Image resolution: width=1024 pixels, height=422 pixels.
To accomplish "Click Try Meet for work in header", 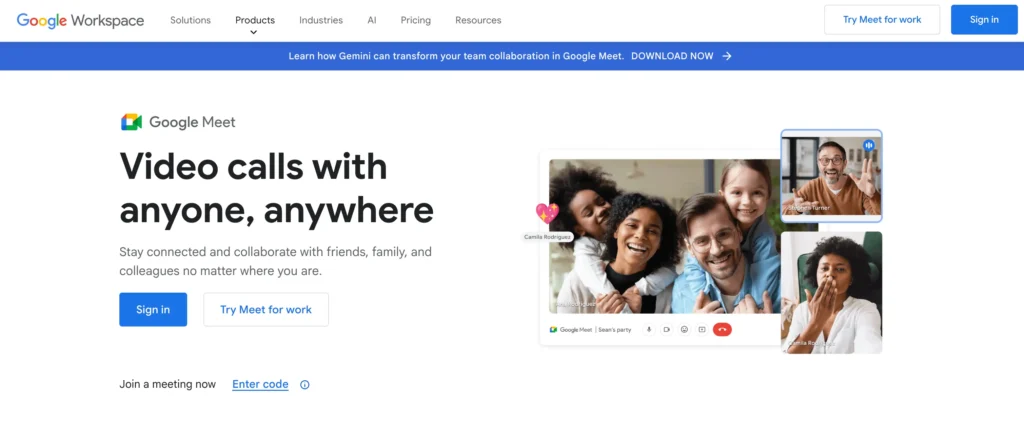I will pos(882,20).
